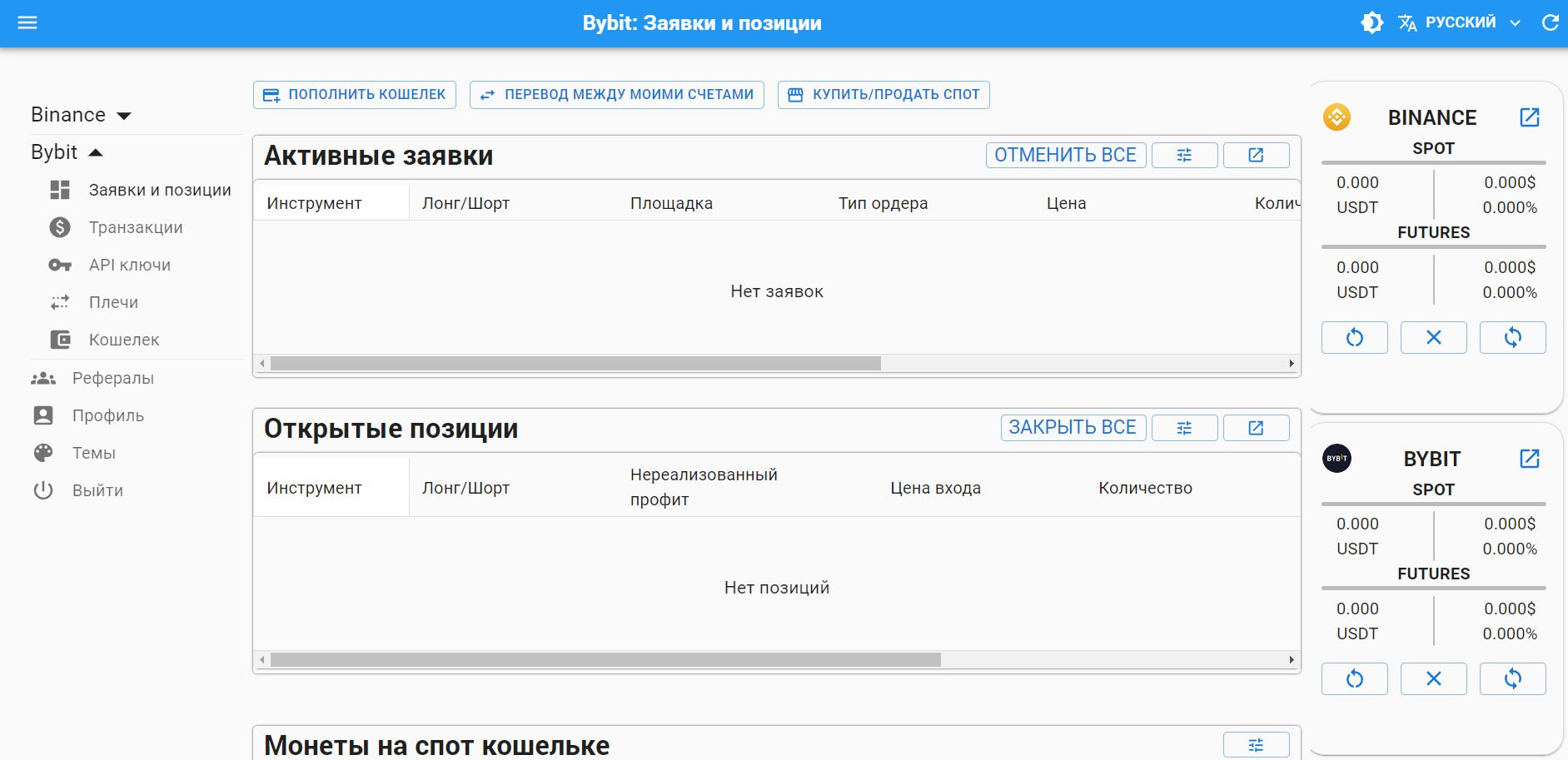Open the hamburger navigation menu

click(x=27, y=22)
